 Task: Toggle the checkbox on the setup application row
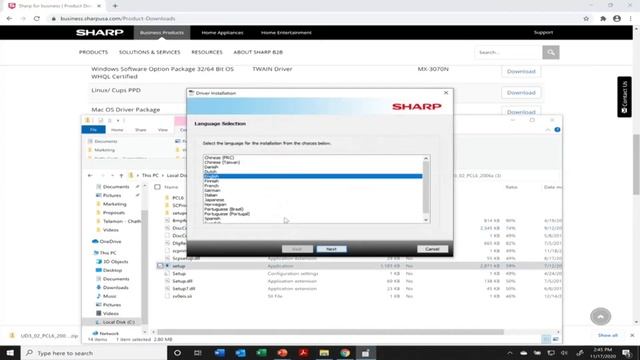[x=160, y=266]
